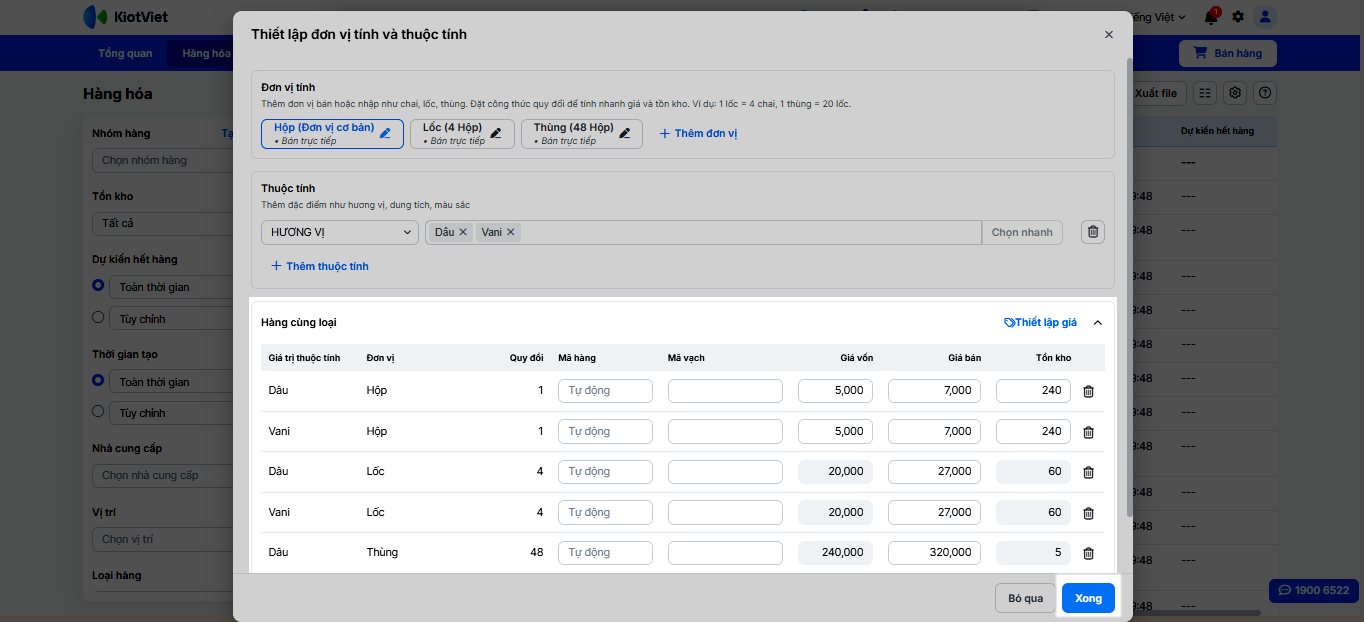The image size is (1364, 622).
Task: Collapse the Hàng cùng loại section
Action: (1098, 323)
